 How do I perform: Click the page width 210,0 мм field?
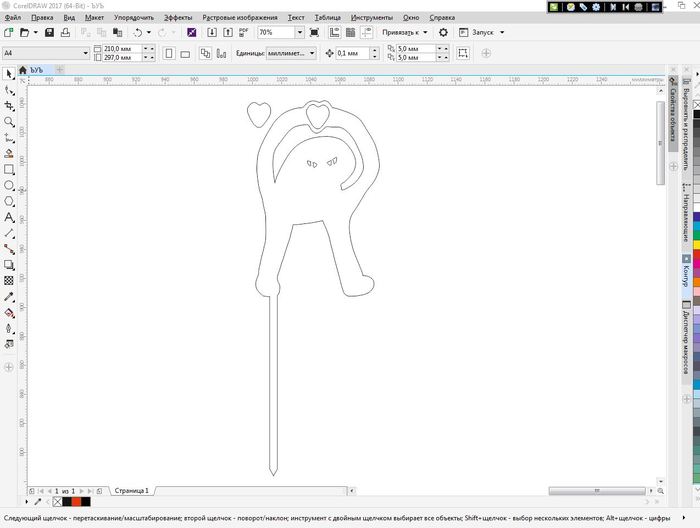(118, 48)
